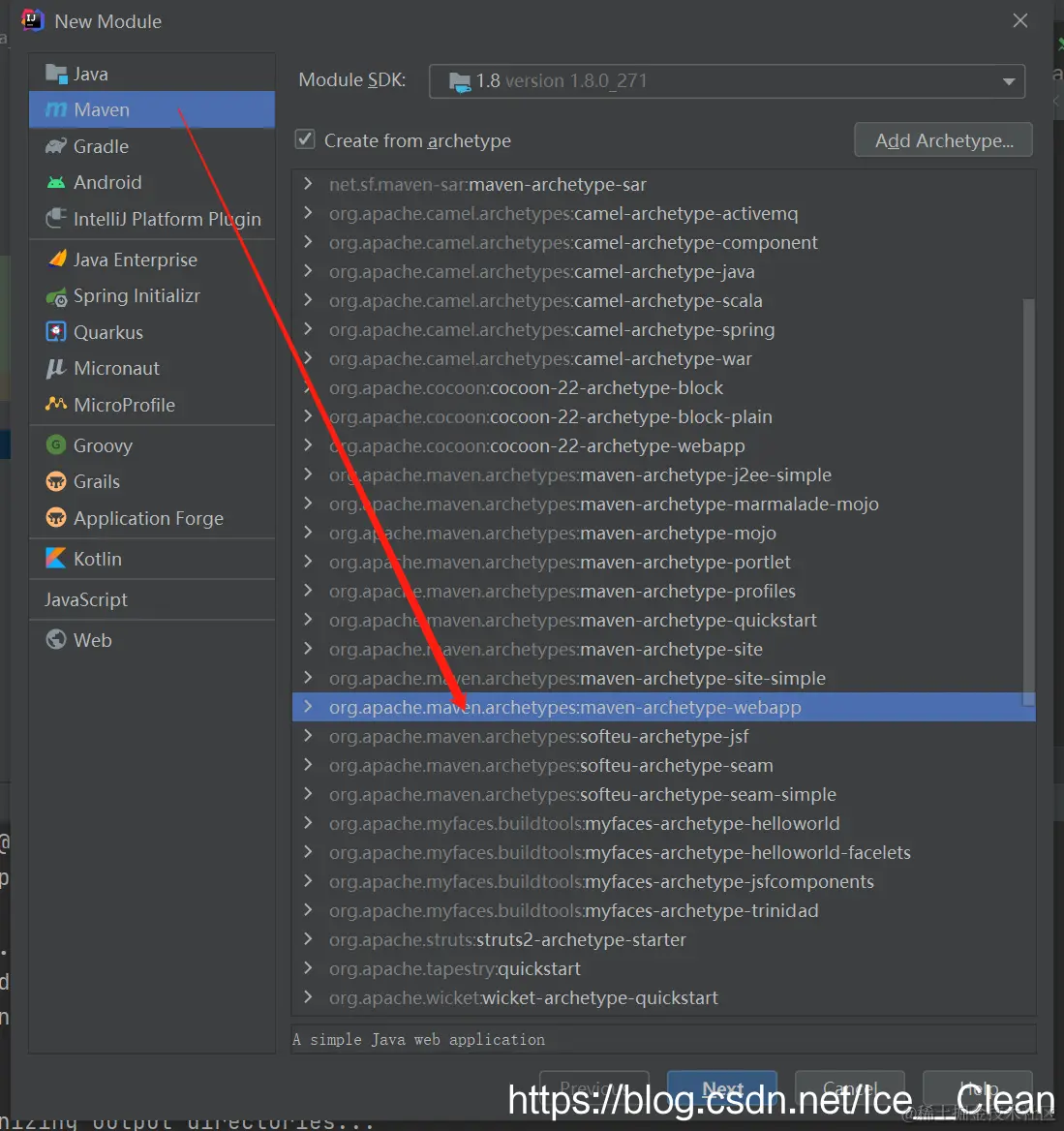Click the Java module type icon
Image resolution: width=1064 pixels, height=1131 pixels.
click(x=55, y=74)
